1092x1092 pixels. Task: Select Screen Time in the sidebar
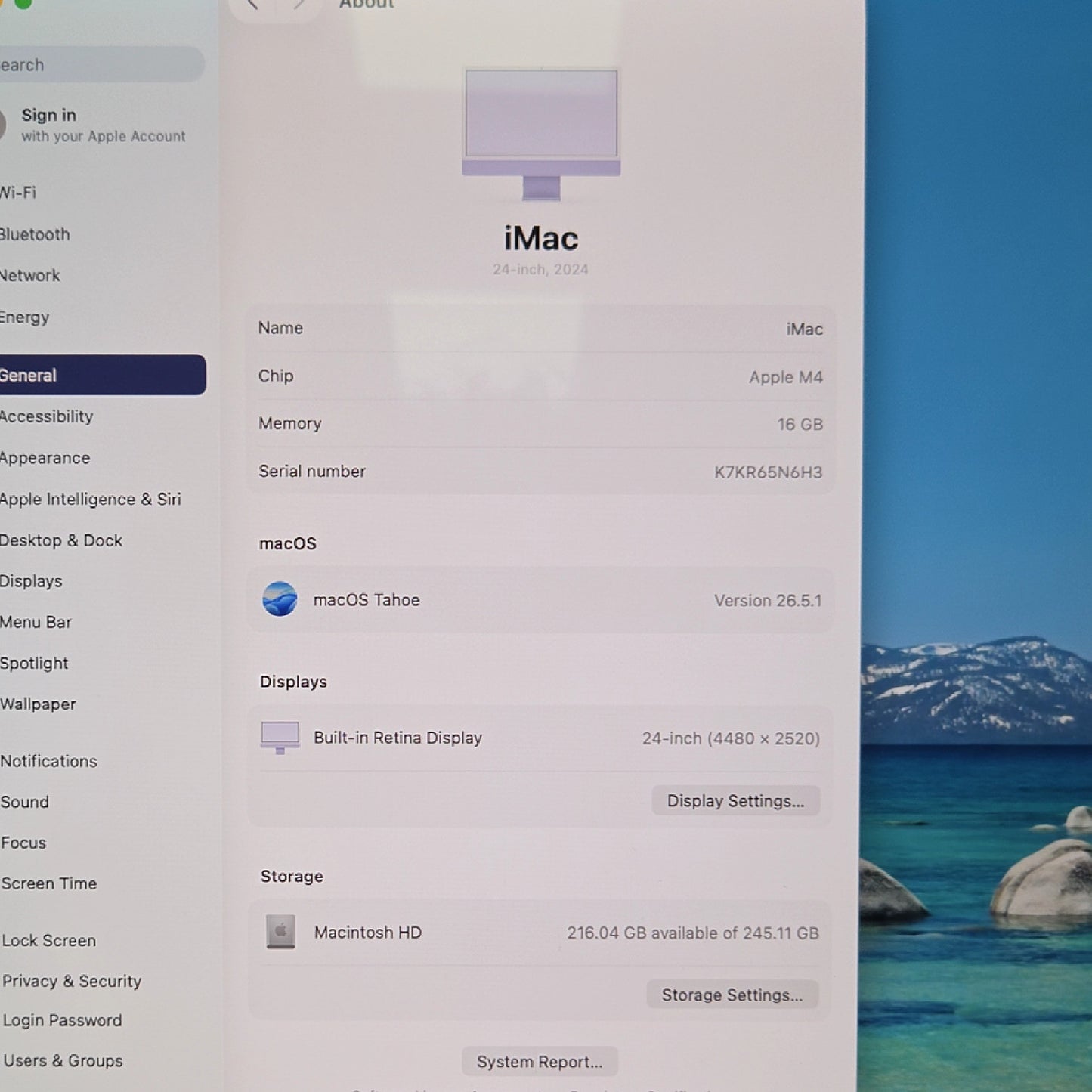49,883
